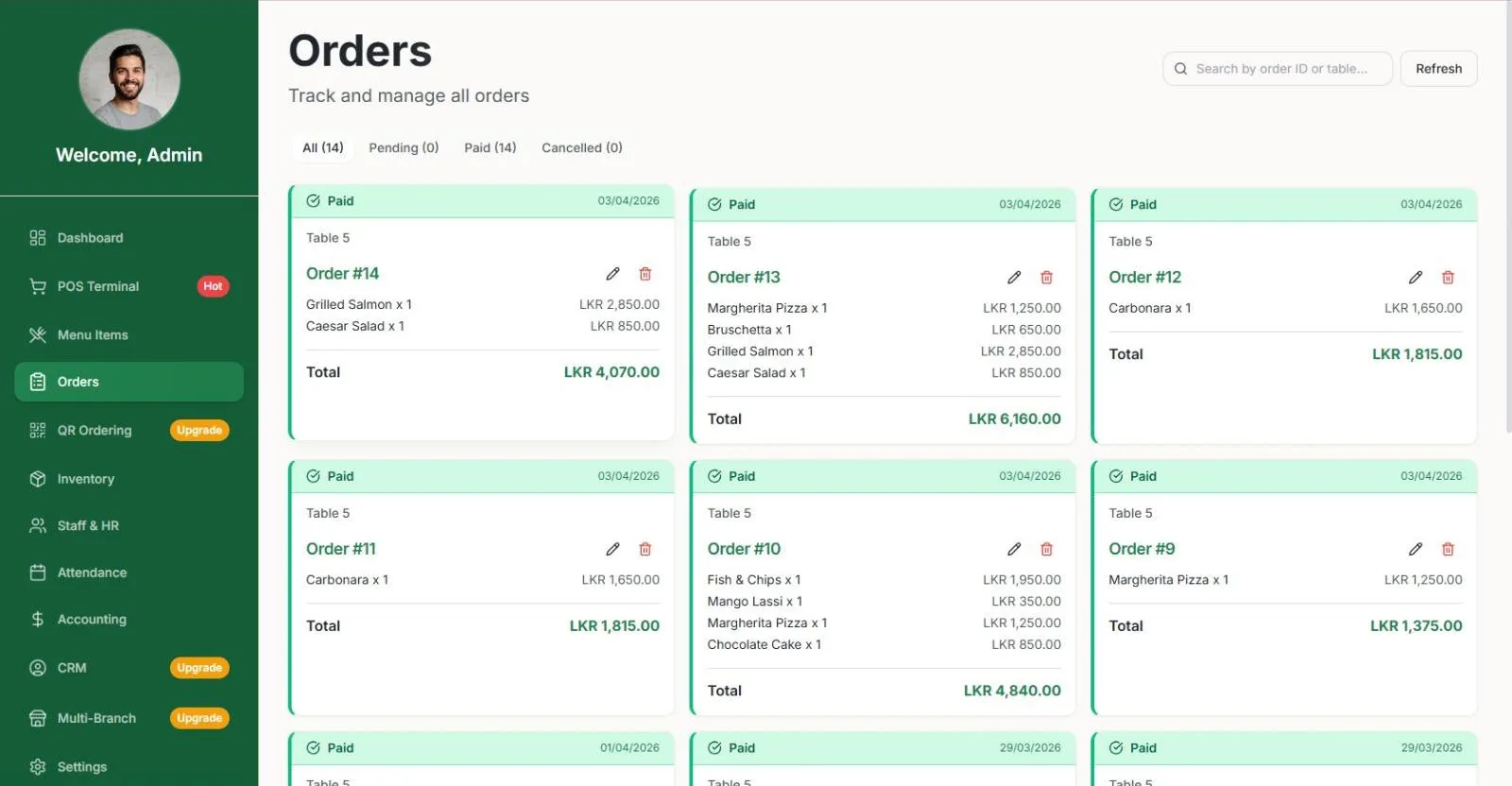Click the Refresh button
Image resolution: width=1512 pixels, height=786 pixels.
[x=1438, y=69]
